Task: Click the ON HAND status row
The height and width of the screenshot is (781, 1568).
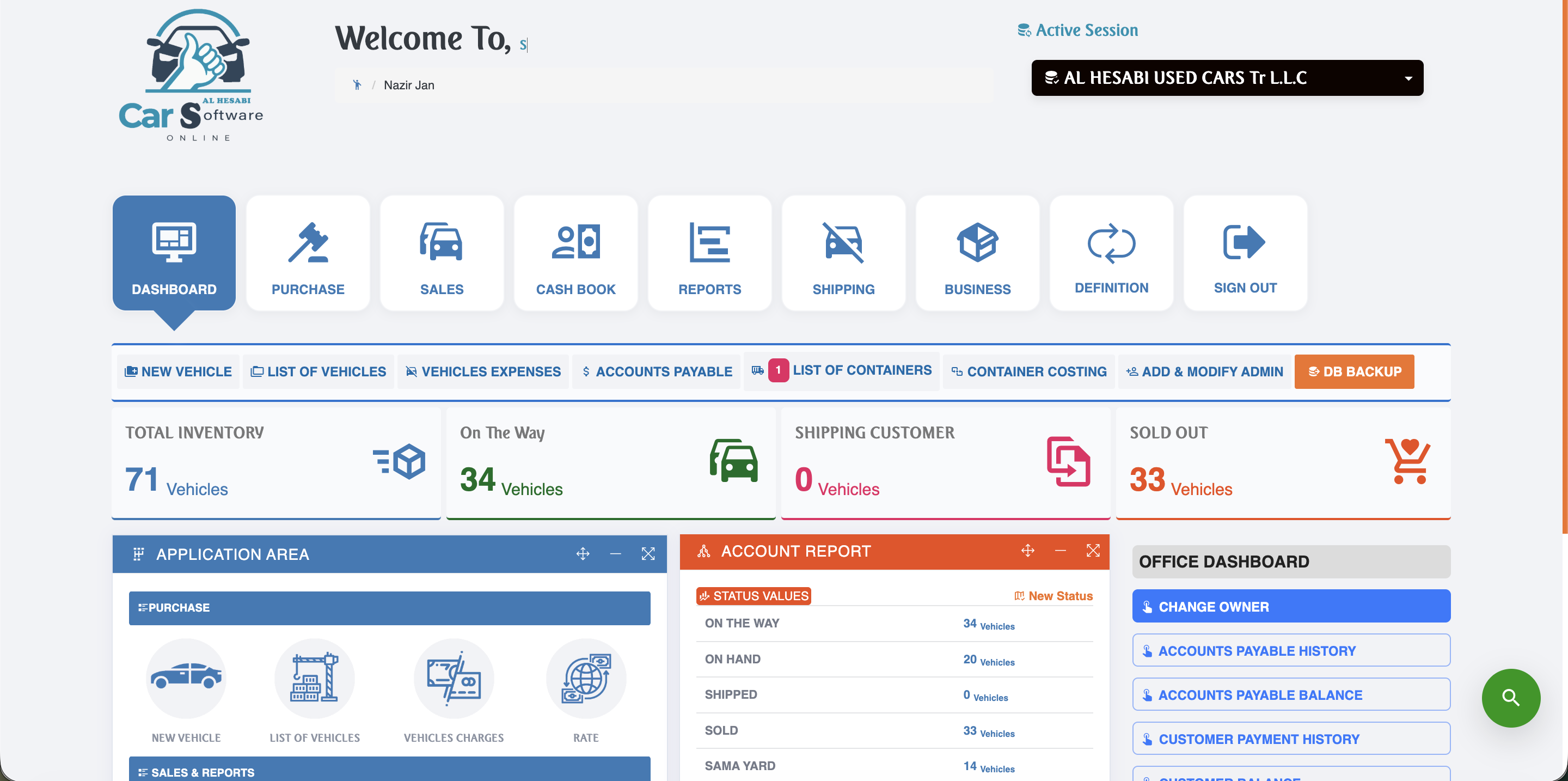Action: (894, 660)
